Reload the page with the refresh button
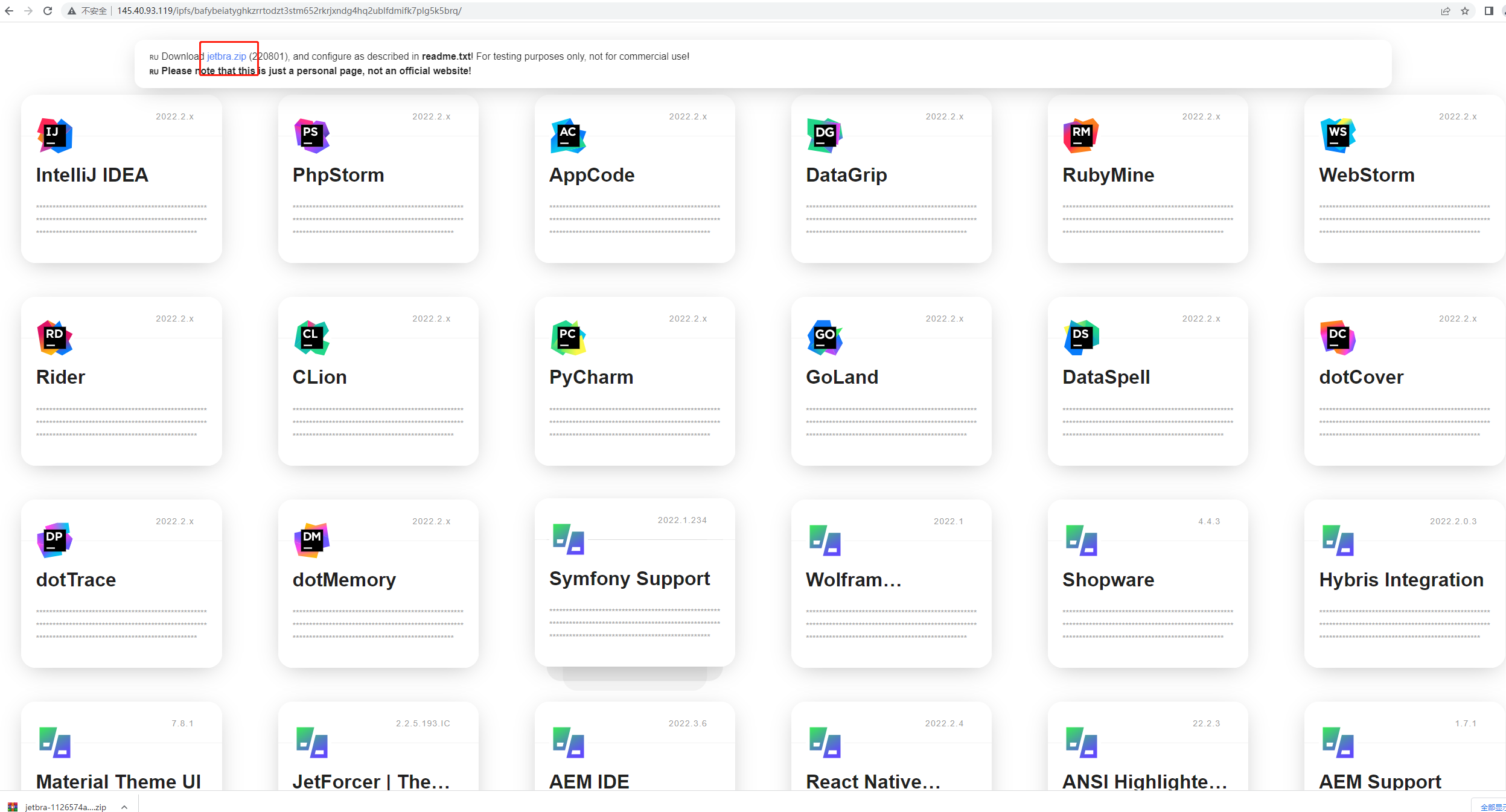The width and height of the screenshot is (1506, 812). click(x=48, y=11)
